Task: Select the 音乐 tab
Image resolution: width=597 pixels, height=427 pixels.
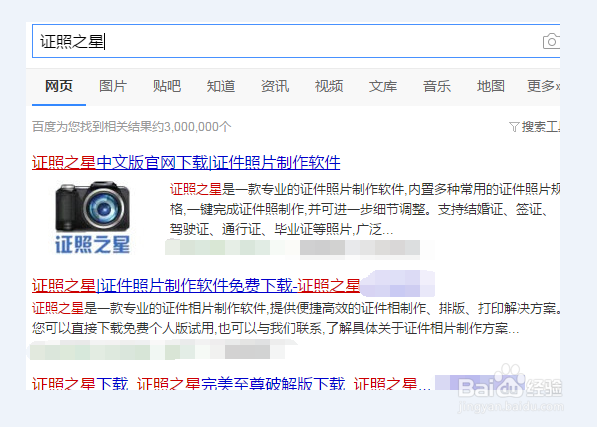Action: [x=437, y=86]
